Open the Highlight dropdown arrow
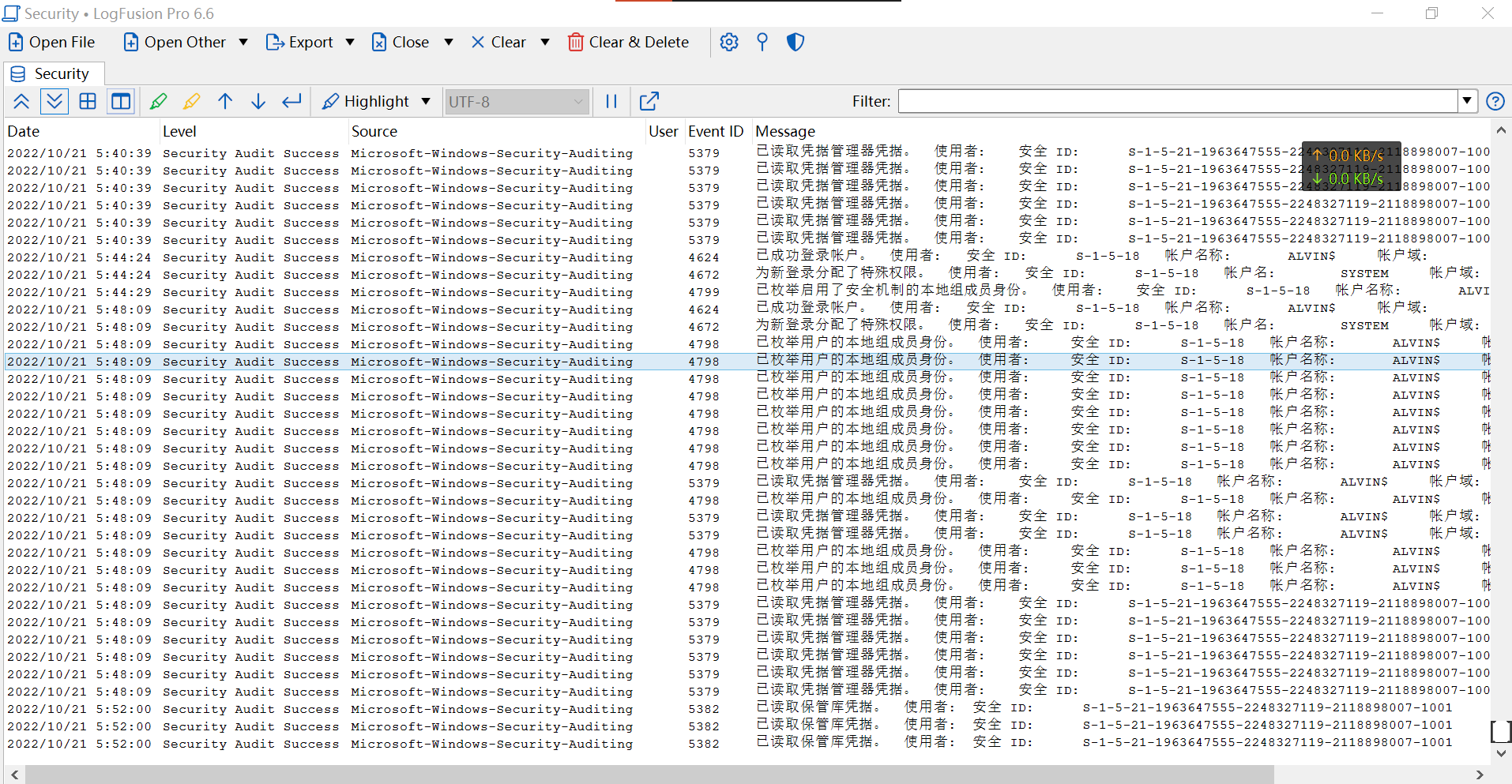 426,101
